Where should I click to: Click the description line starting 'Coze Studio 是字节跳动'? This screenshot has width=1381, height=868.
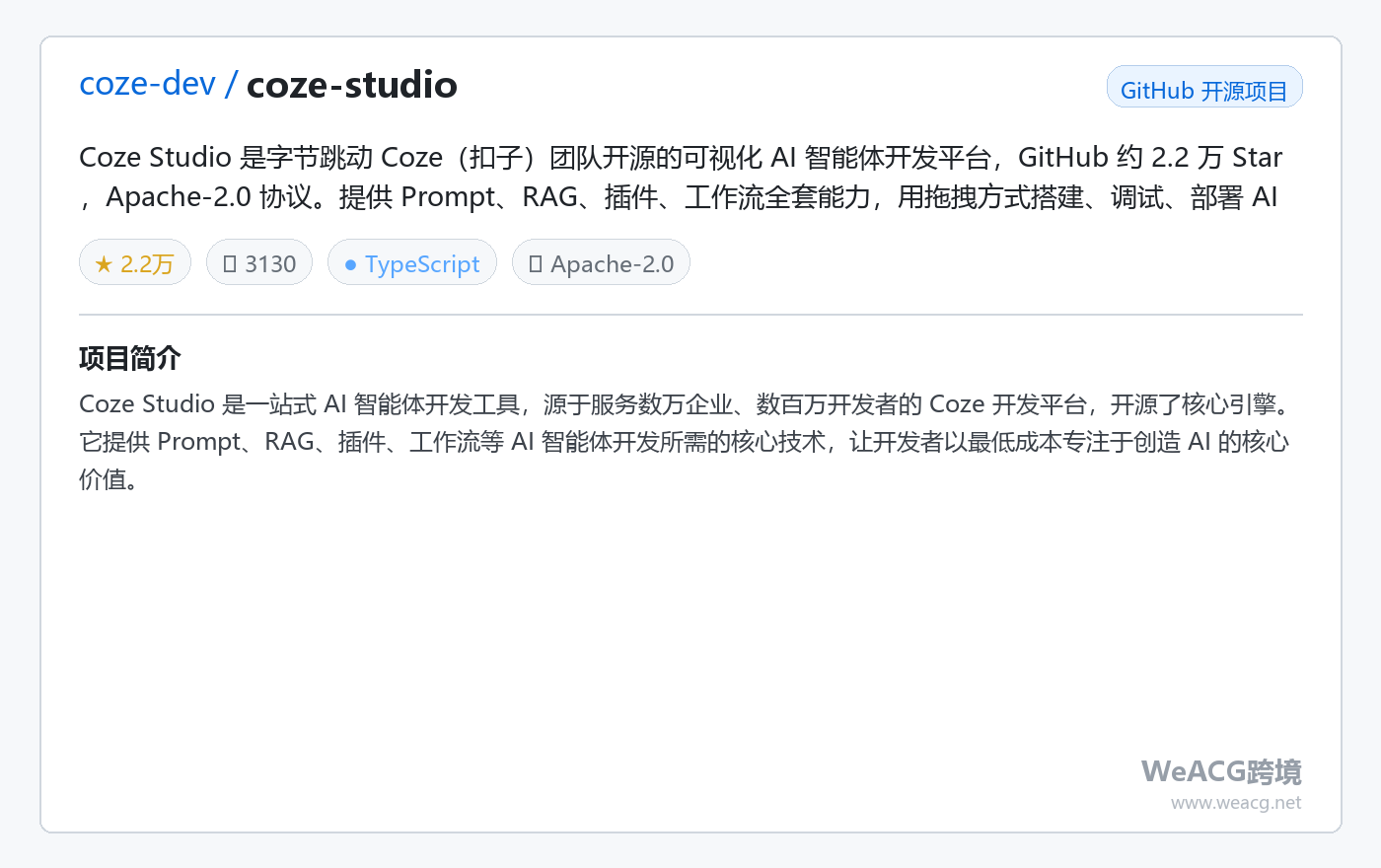click(x=681, y=158)
